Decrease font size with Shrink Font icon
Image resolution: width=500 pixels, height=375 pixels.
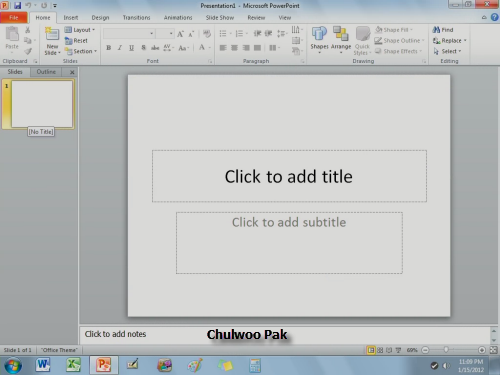[x=191, y=34]
